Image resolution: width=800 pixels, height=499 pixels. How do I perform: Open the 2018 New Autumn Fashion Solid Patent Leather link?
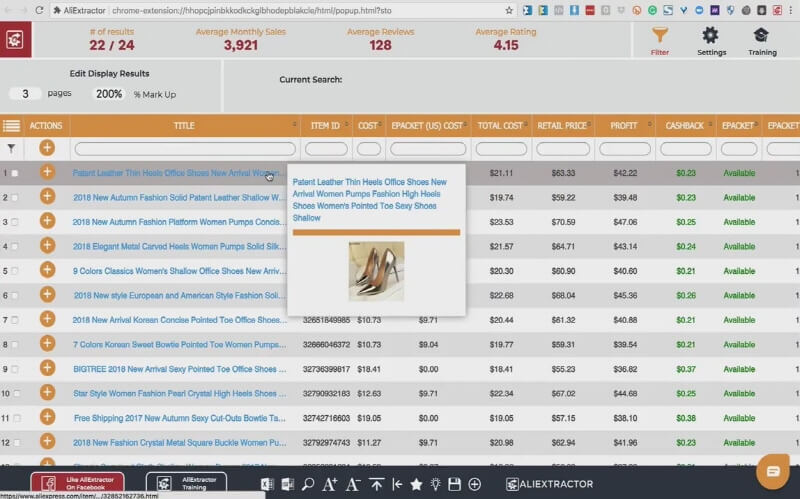click(177, 197)
